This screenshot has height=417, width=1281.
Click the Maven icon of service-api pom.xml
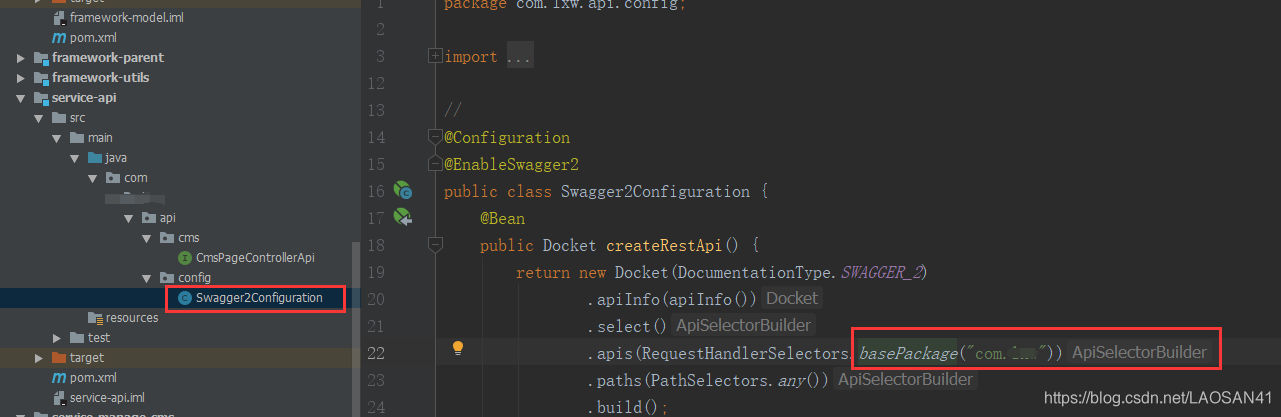pyautogui.click(x=59, y=378)
